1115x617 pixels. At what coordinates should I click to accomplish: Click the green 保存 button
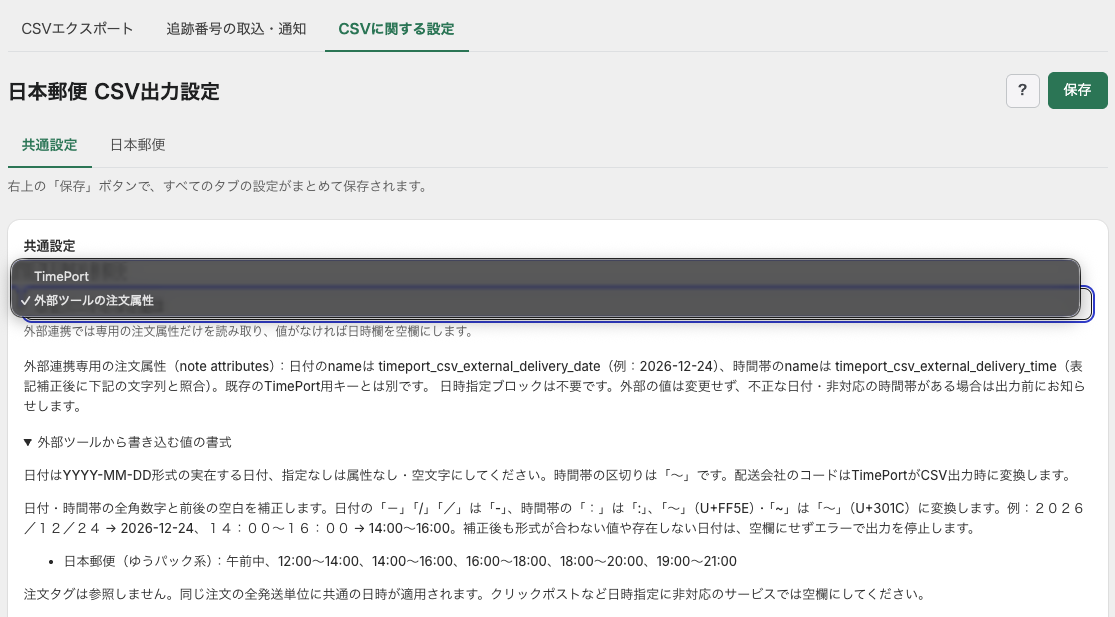click(x=1077, y=90)
